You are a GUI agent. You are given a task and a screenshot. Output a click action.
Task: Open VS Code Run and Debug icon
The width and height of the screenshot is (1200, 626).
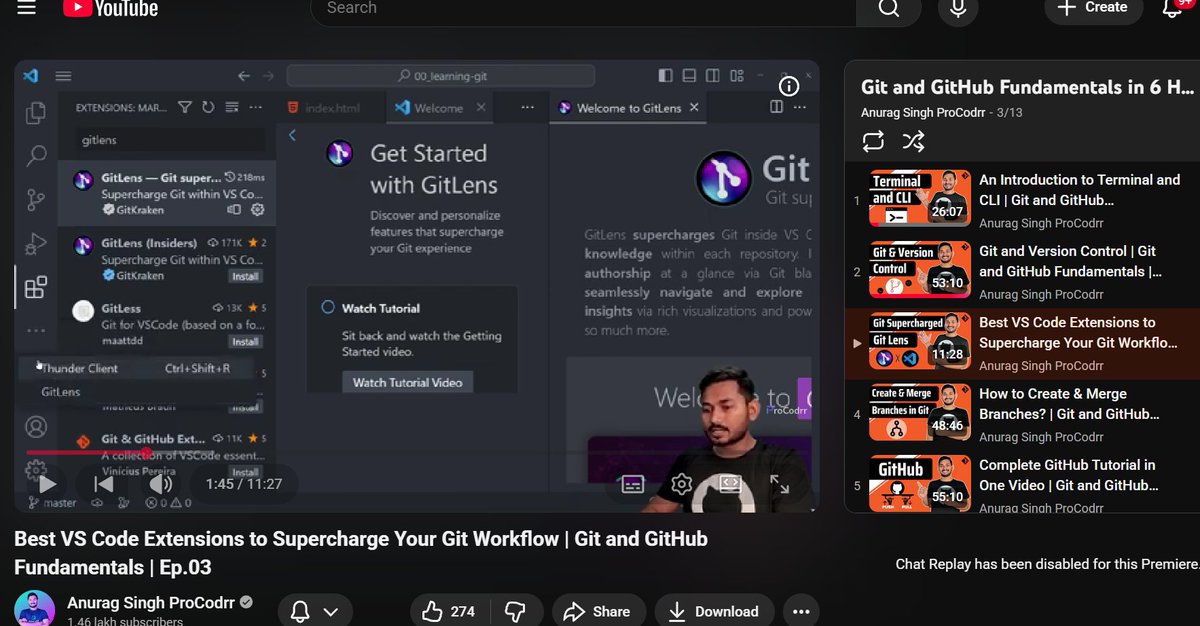point(36,243)
